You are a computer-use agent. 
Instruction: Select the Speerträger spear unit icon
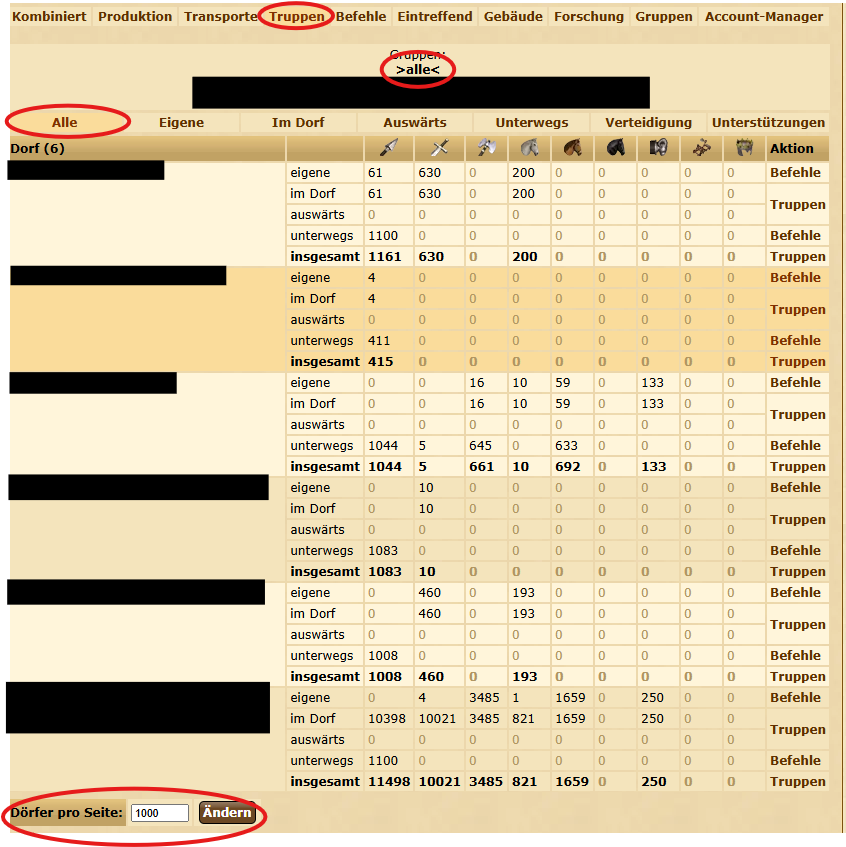389,149
